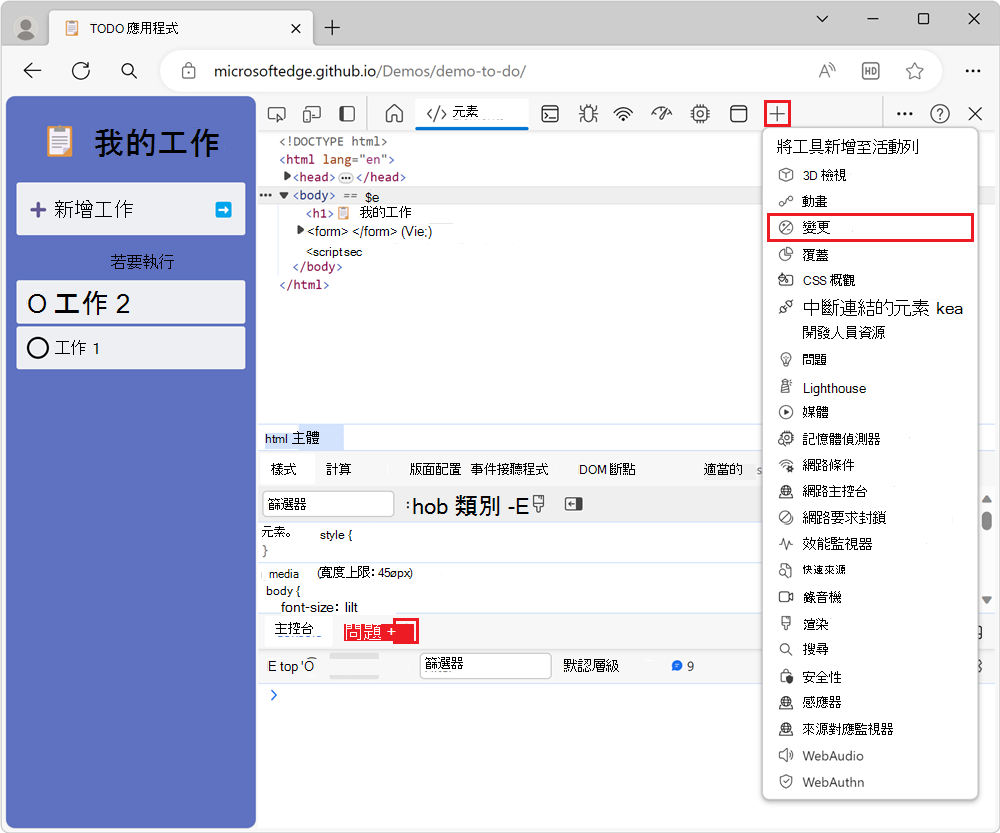Open WebAudio from the tools menu
Viewport: 1000px width, 833px height.
coord(870,756)
